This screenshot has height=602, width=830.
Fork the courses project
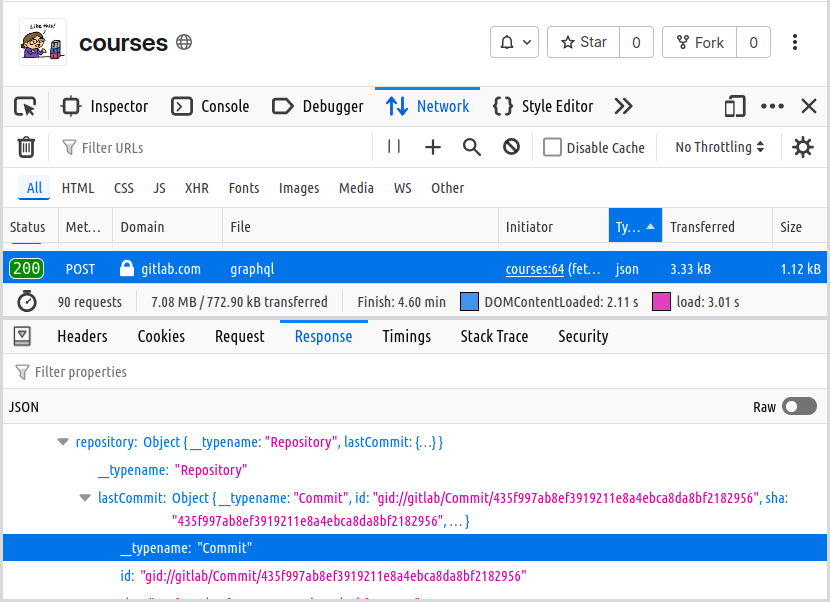coord(699,42)
